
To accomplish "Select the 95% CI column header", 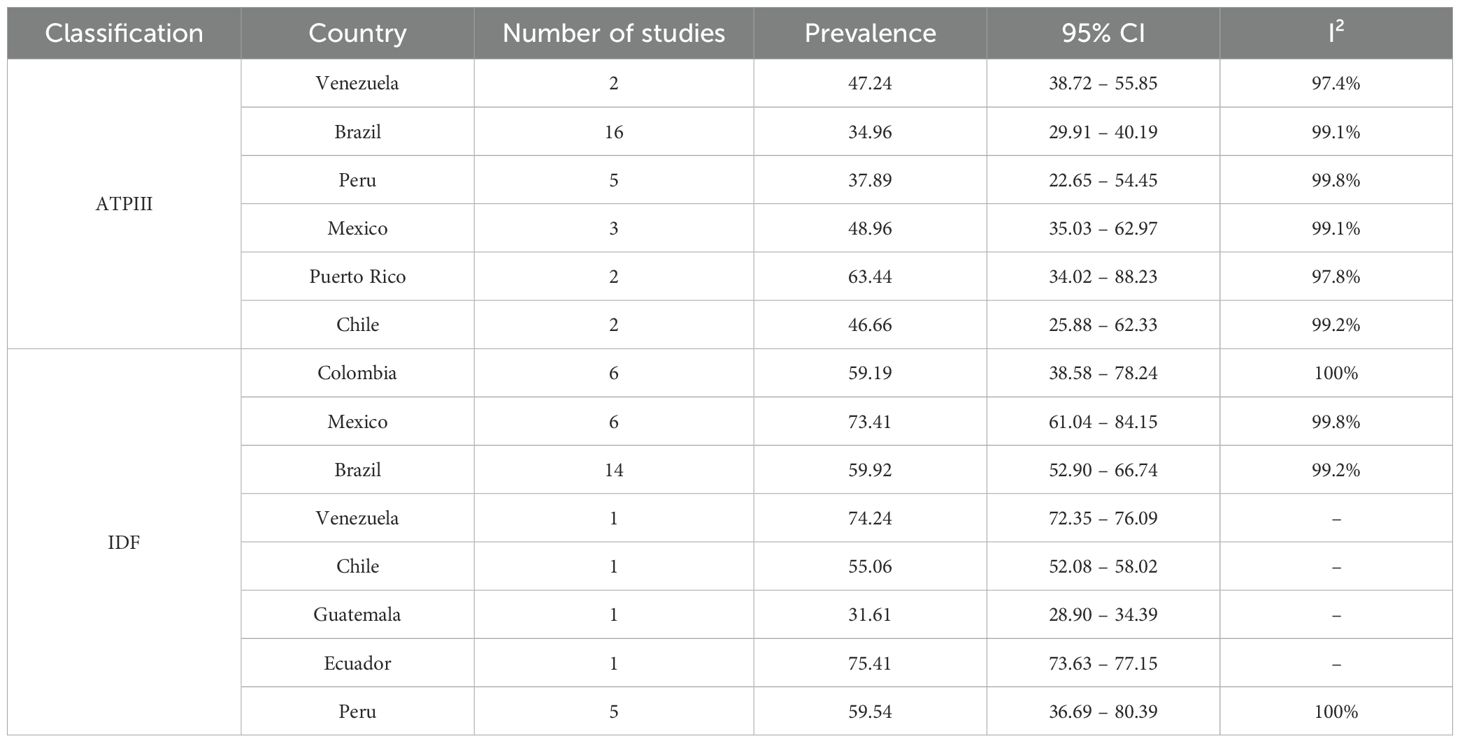I will pos(1103,33).
